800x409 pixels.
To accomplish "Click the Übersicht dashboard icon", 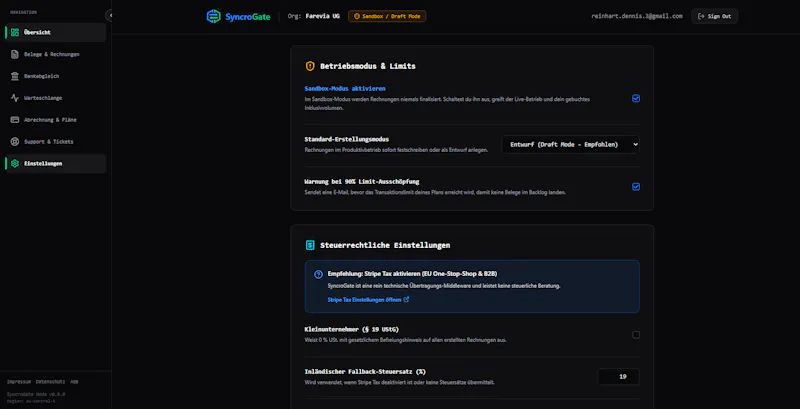I will pos(15,32).
